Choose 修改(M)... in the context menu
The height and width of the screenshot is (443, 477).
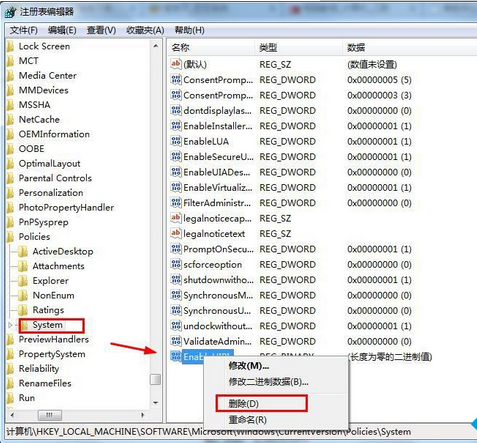248,366
